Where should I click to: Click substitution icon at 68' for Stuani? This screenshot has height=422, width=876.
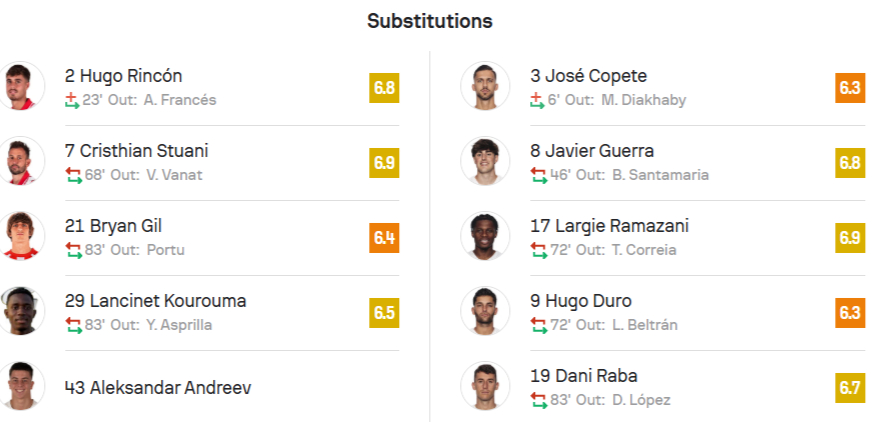click(x=72, y=175)
